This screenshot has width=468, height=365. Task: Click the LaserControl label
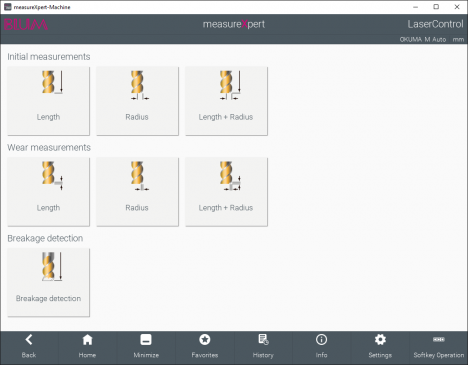[x=435, y=24]
